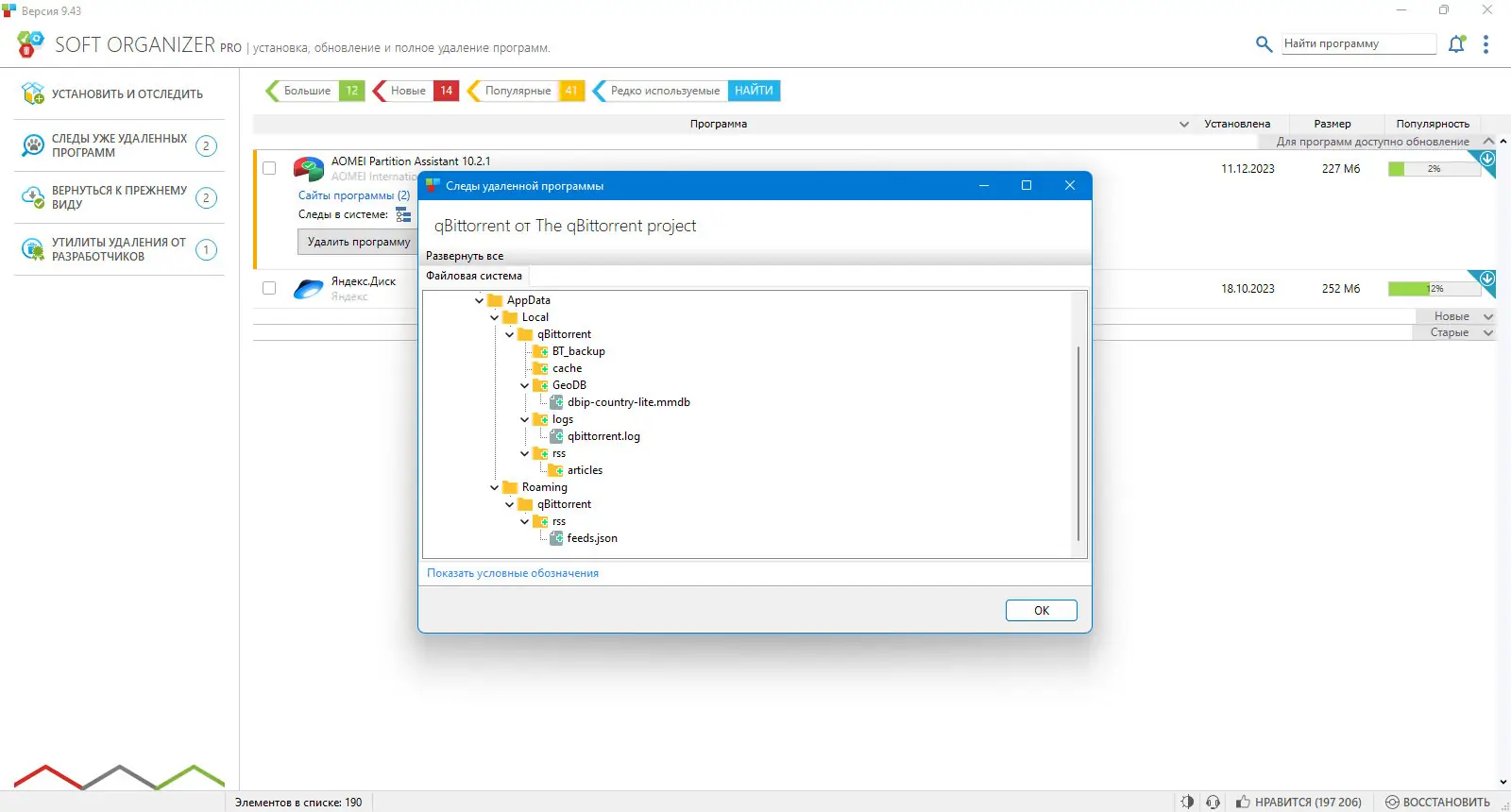Click the night-mode icon in status bar
Image resolution: width=1511 pixels, height=812 pixels.
(x=1187, y=802)
